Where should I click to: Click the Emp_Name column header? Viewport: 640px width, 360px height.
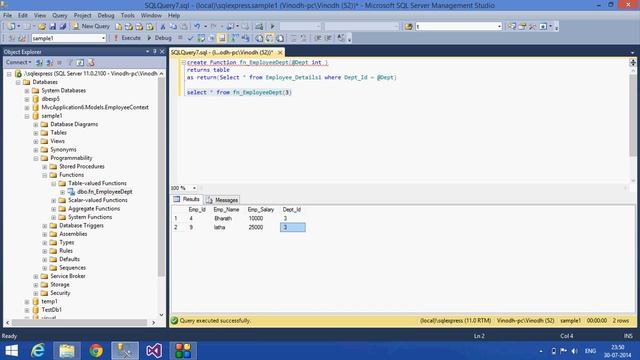(x=226, y=210)
